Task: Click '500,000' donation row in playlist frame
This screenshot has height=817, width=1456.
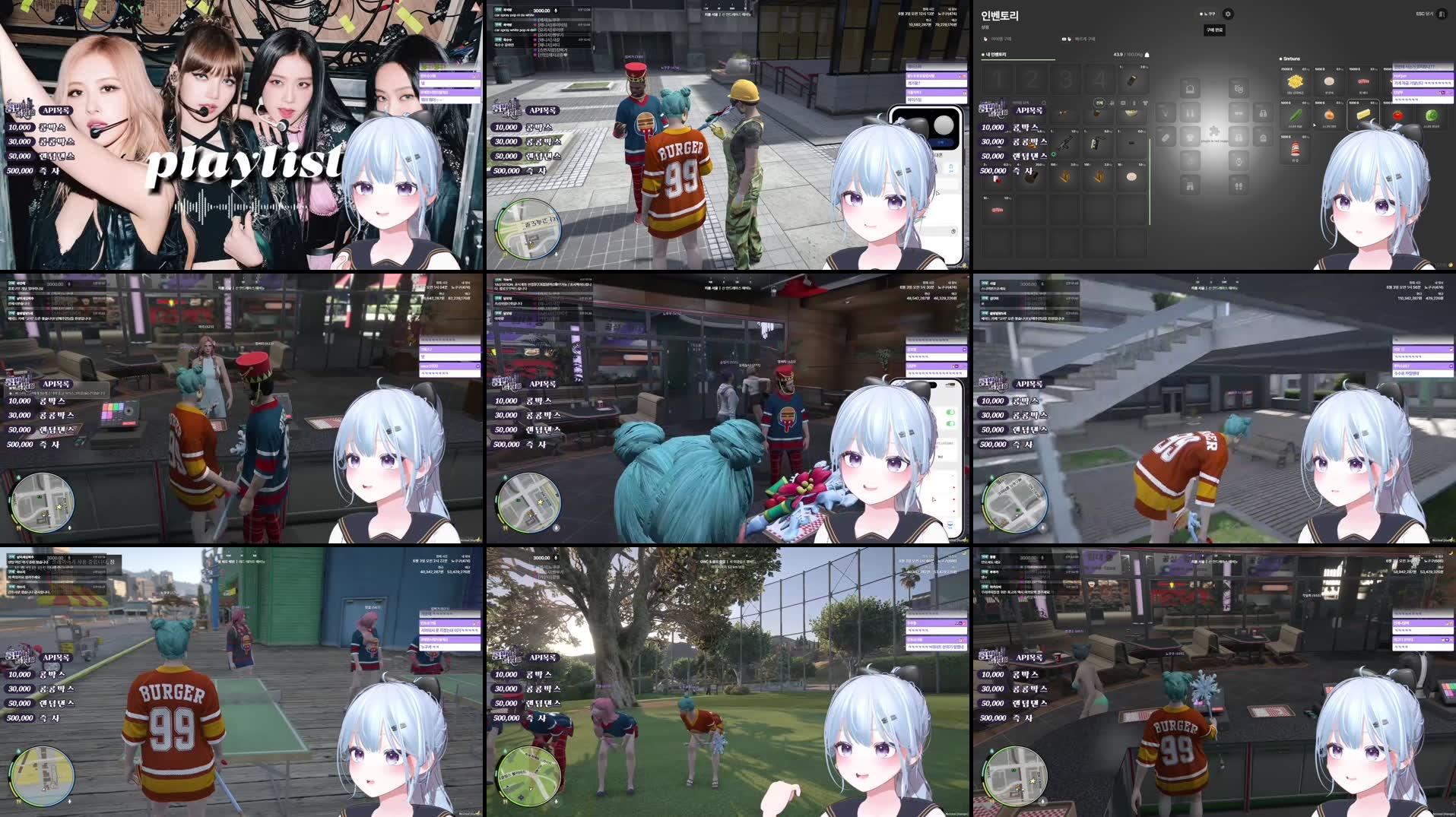Action: 33,171
